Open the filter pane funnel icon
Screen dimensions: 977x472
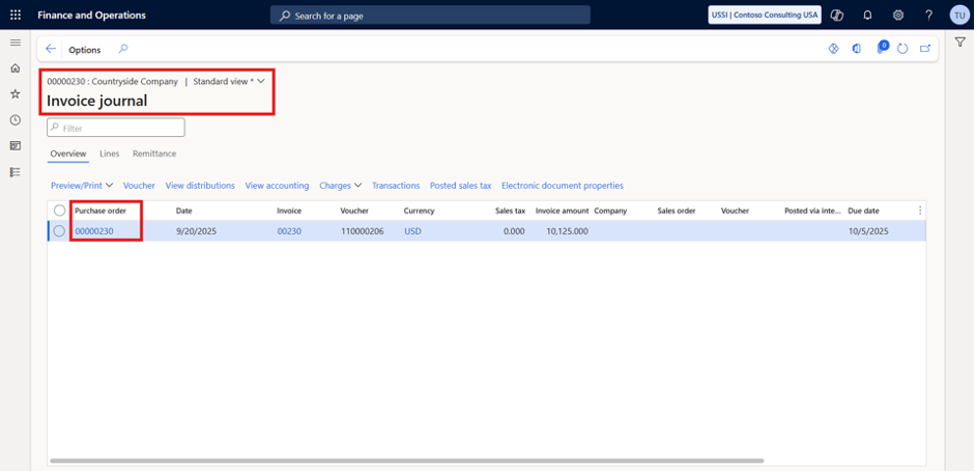point(960,42)
